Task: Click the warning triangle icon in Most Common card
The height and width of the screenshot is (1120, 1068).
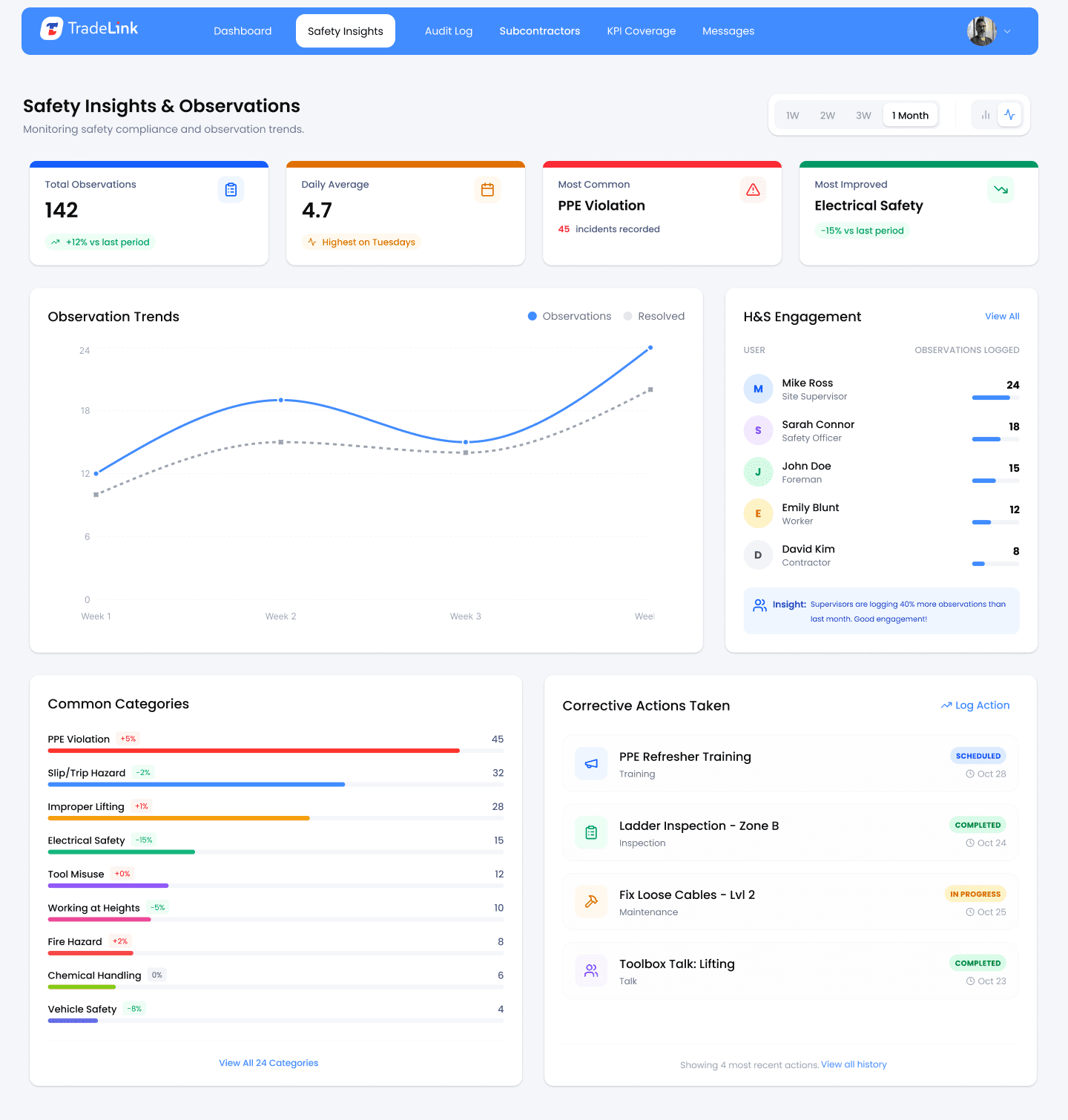Action: click(753, 190)
